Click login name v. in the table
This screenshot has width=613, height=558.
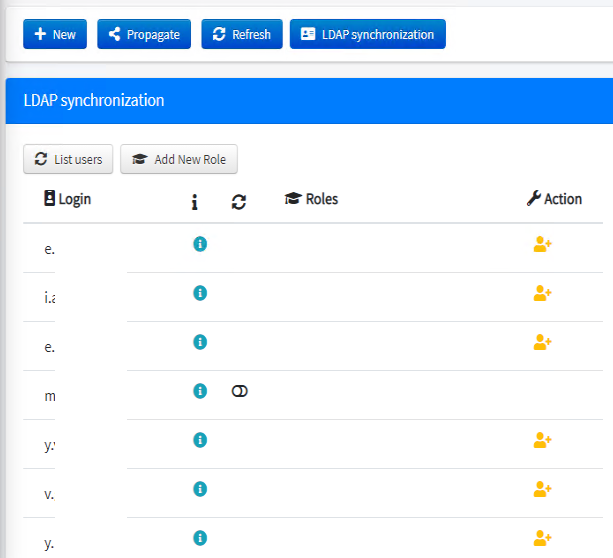pos(49,494)
